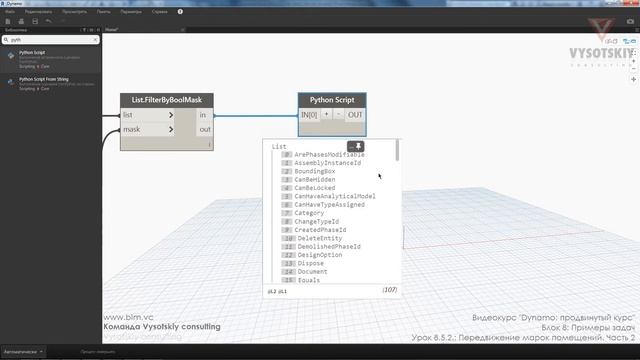Click the 'in' output port on FilterByBoolMask

coord(204,115)
